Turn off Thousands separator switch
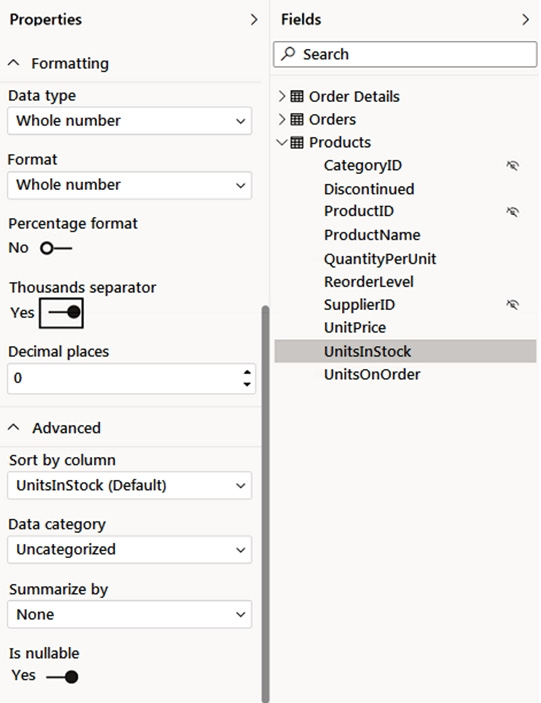The image size is (541, 703). point(61,313)
